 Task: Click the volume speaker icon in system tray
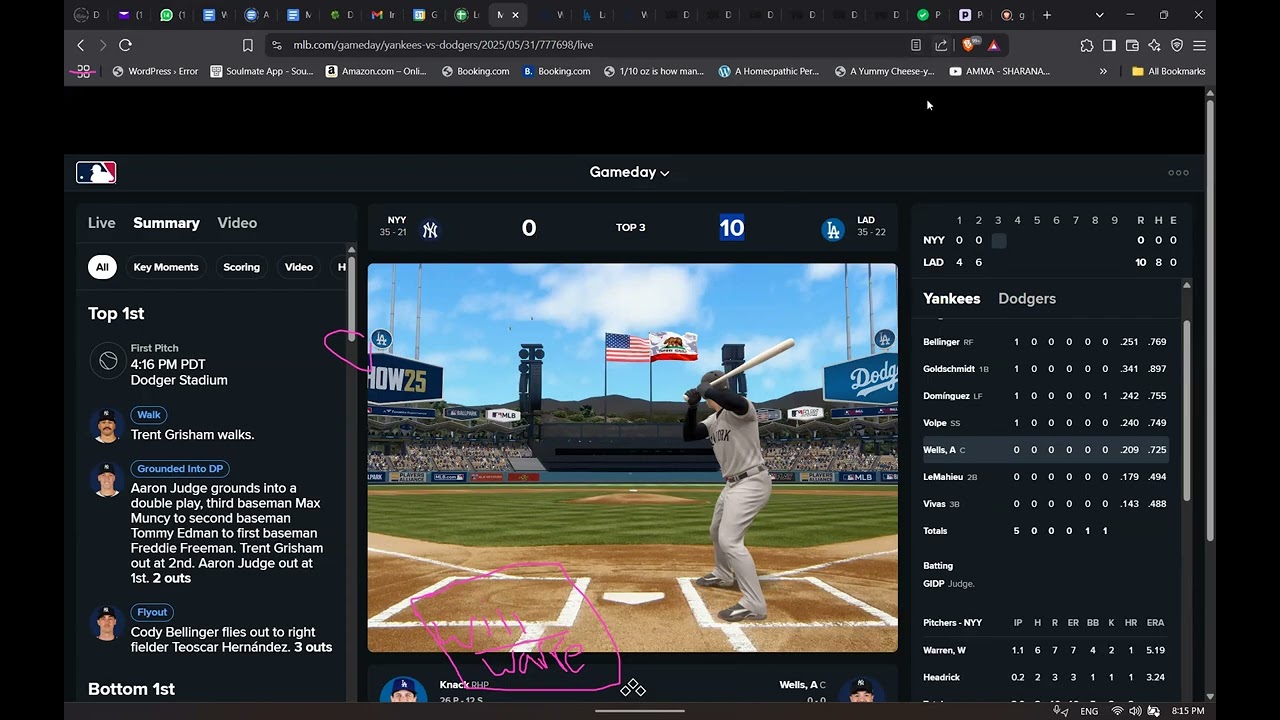(x=1135, y=711)
